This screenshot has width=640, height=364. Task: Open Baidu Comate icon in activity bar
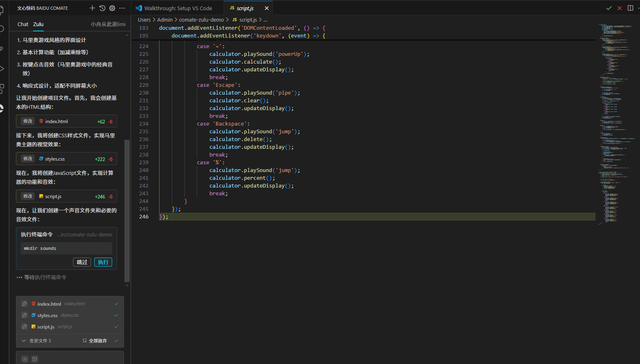click(x=2, y=108)
